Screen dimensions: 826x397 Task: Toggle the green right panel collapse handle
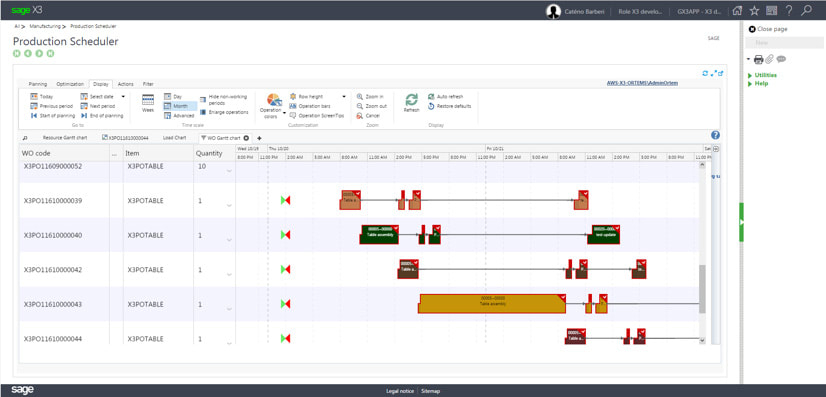click(x=741, y=222)
